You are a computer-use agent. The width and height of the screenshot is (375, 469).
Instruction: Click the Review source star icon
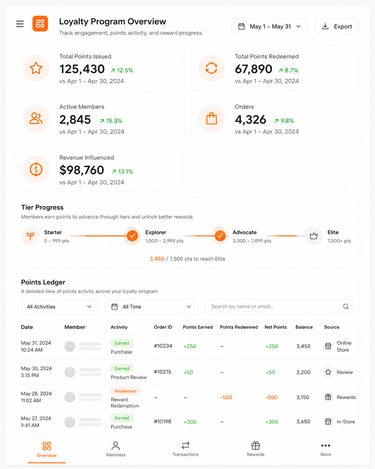click(328, 372)
